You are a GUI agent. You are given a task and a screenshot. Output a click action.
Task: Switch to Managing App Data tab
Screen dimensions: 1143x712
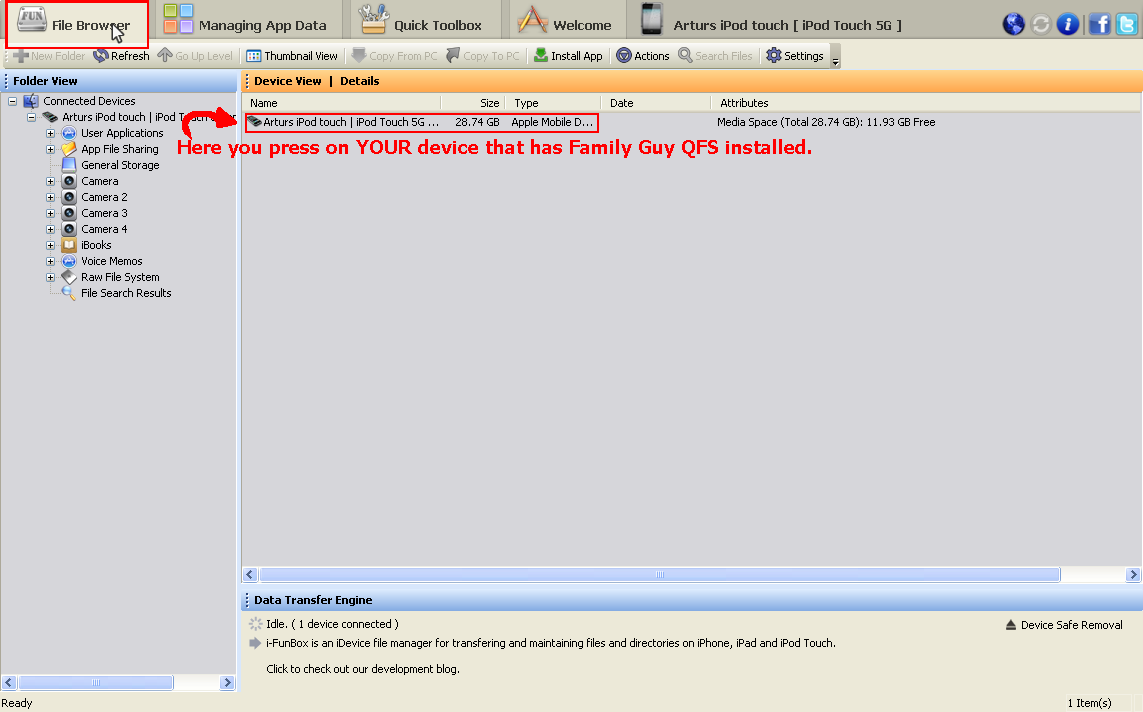click(x=246, y=20)
